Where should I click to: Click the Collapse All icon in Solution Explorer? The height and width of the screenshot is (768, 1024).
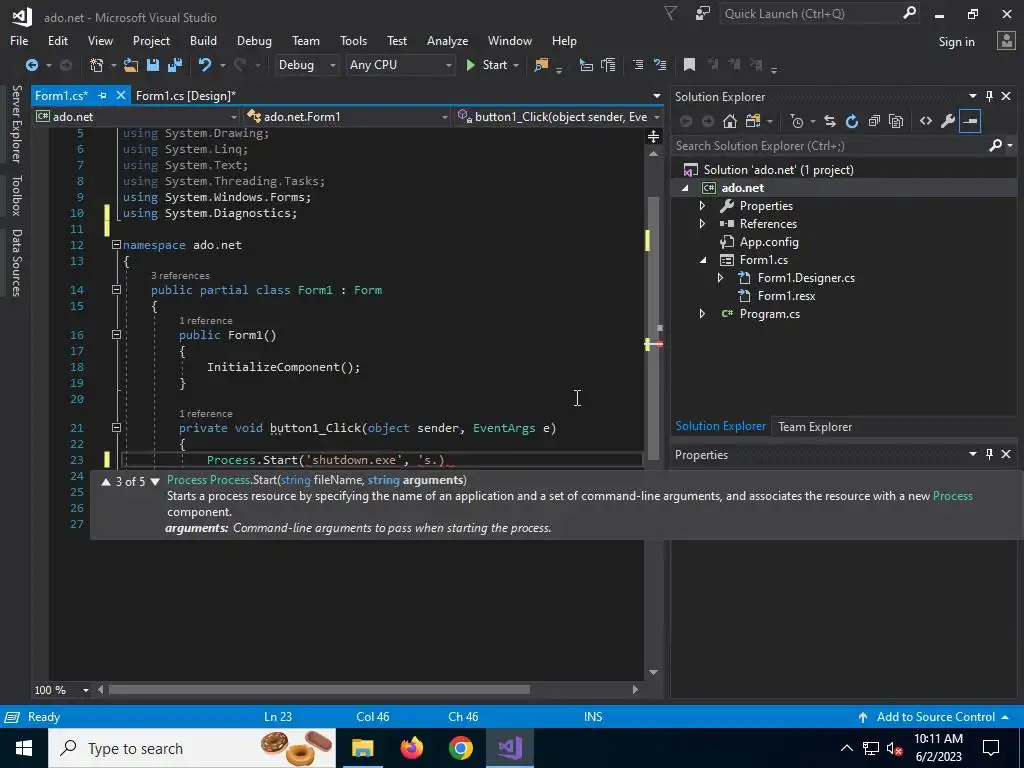pyautogui.click(x=874, y=121)
